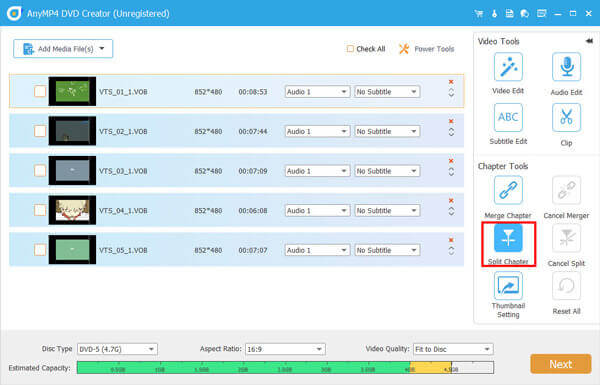This screenshot has width=600, height=385.
Task: Open subtitle dropdown for VTS_01_1.VOB
Action: point(387,92)
